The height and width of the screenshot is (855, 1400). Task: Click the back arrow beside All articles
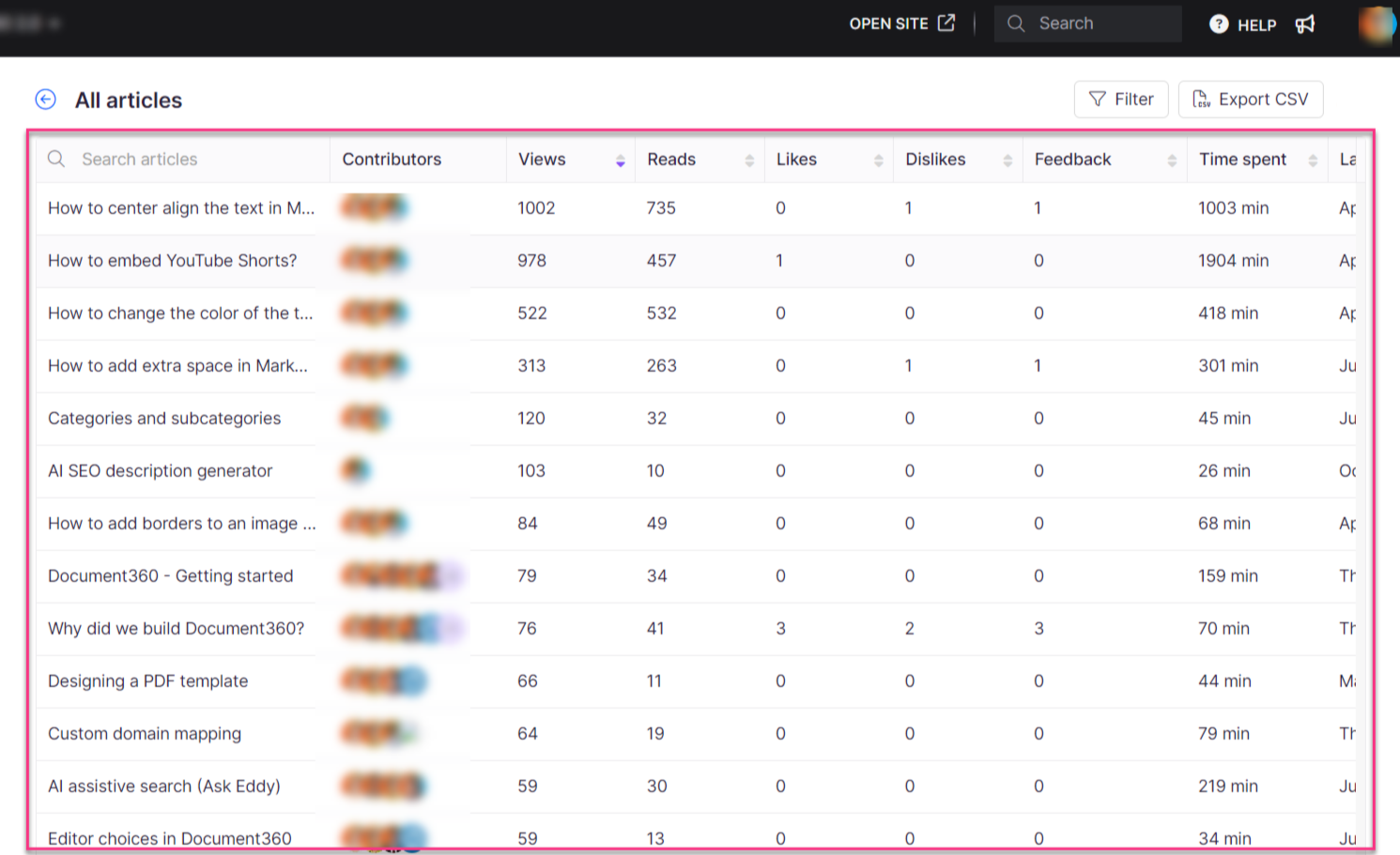[x=45, y=99]
